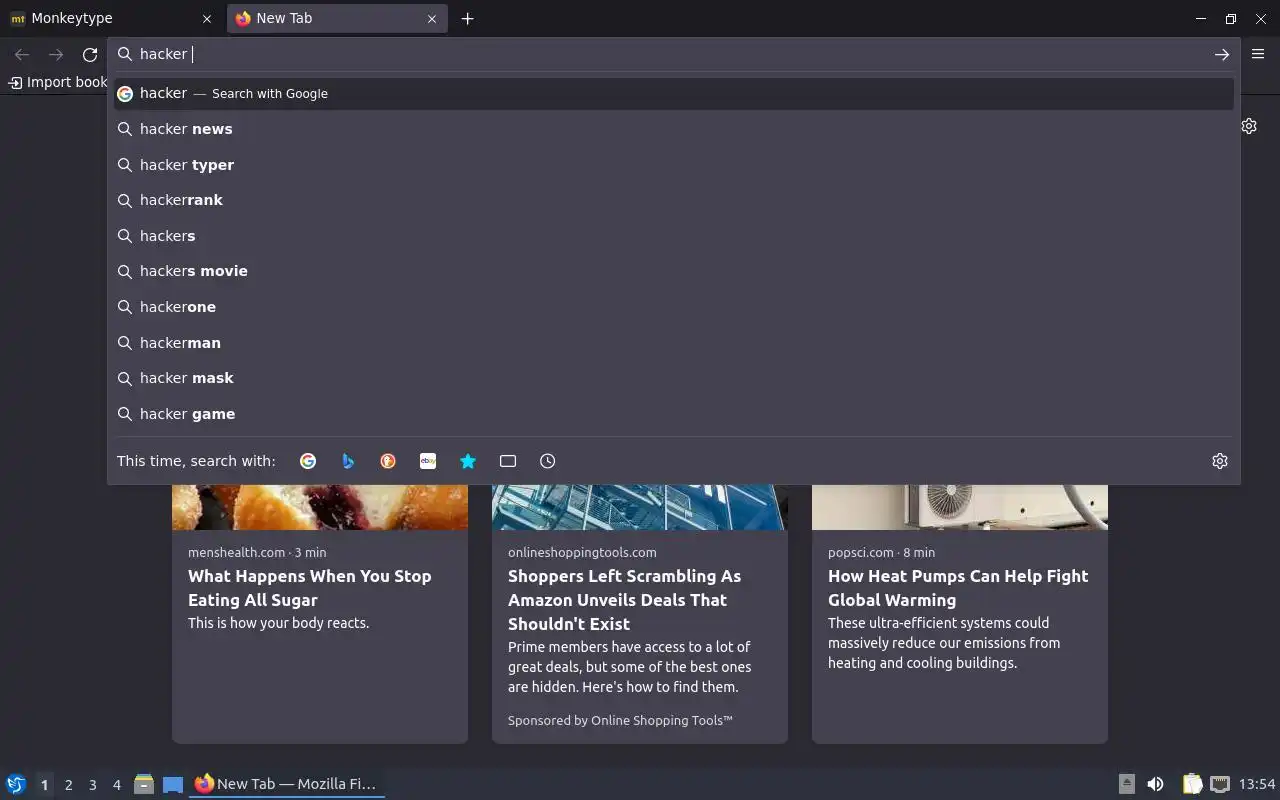Click the menshealth.com article thumbnail

pos(320,507)
